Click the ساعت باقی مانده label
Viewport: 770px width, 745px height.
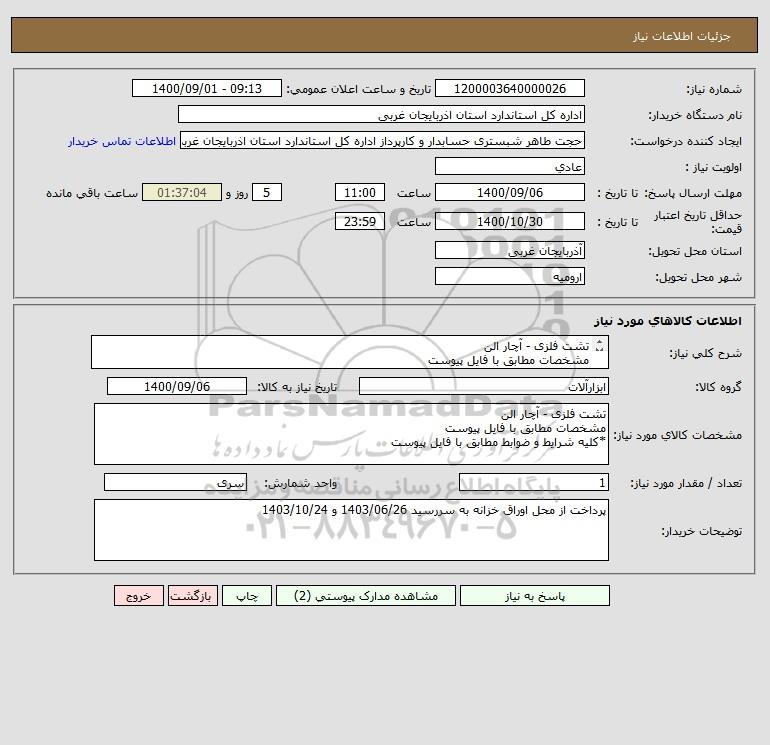[x=92, y=193]
